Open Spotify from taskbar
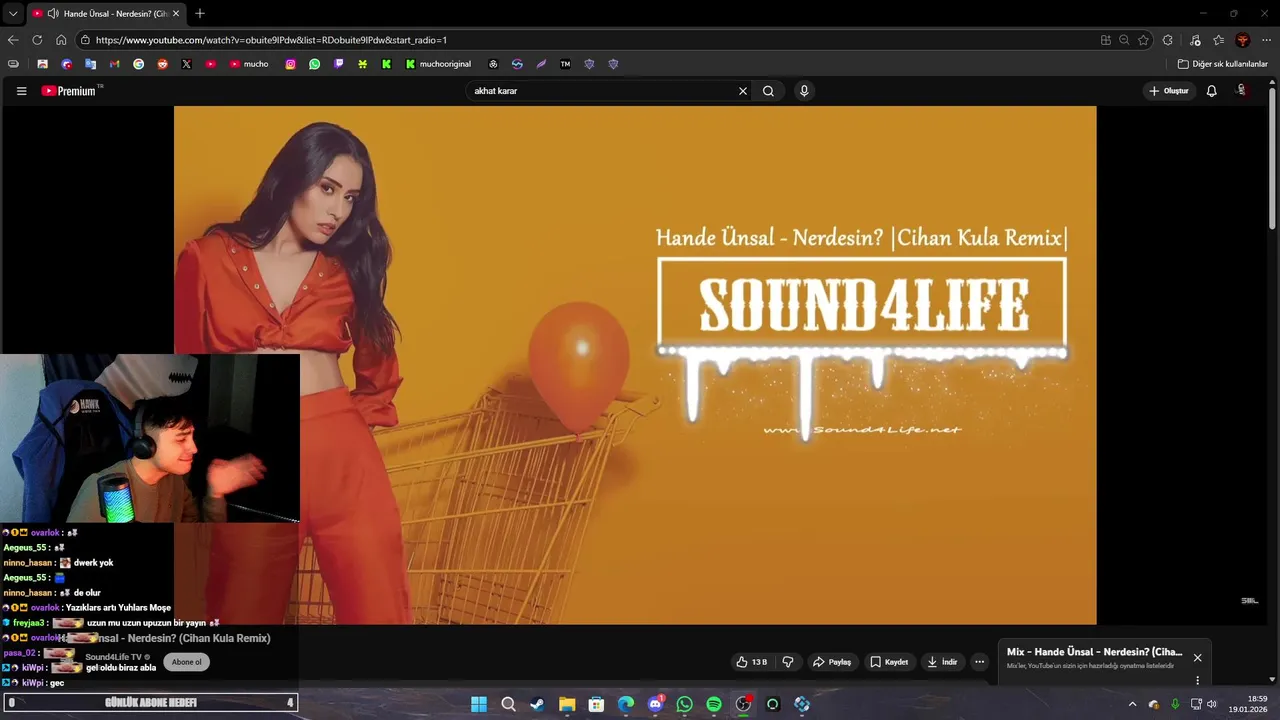 coord(714,704)
